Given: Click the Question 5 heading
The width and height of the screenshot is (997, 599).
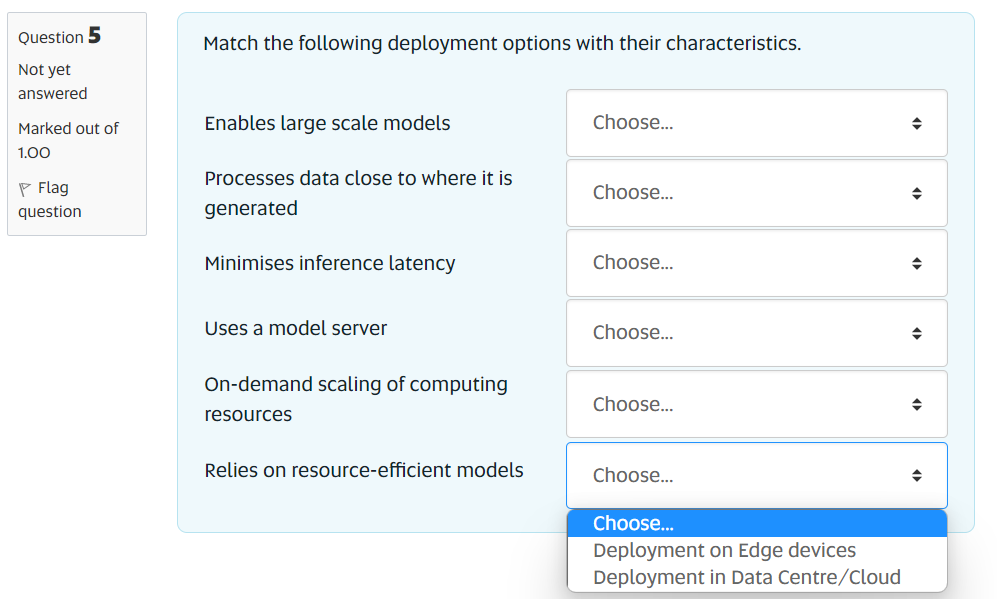Looking at the screenshot, I should [x=60, y=37].
